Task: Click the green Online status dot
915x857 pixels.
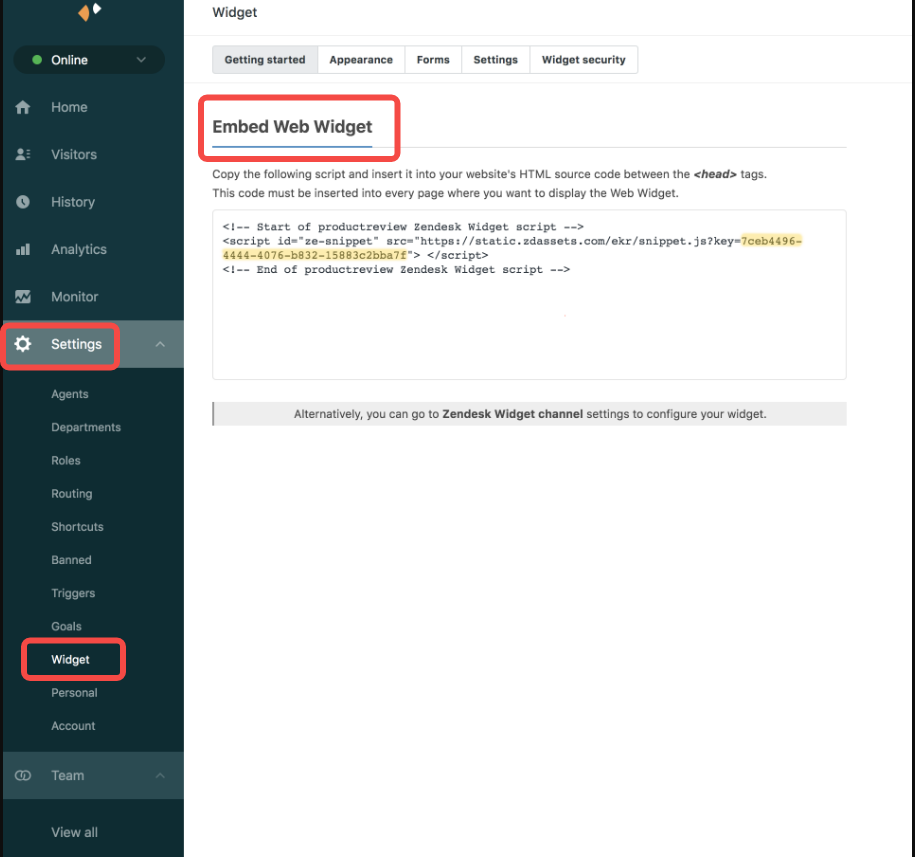Action: point(37,60)
